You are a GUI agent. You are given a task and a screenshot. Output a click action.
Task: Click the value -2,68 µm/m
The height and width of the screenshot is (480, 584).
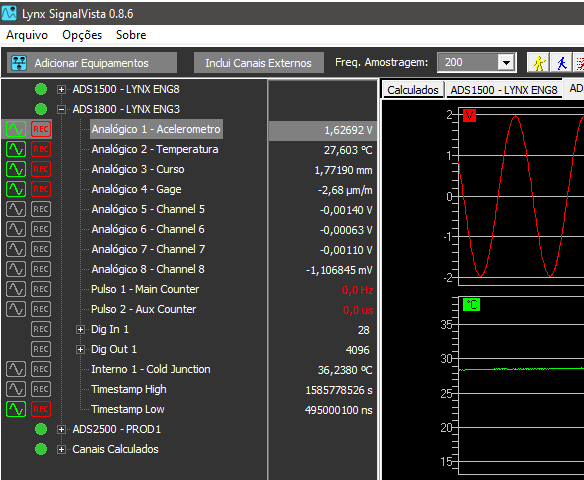(x=345, y=190)
